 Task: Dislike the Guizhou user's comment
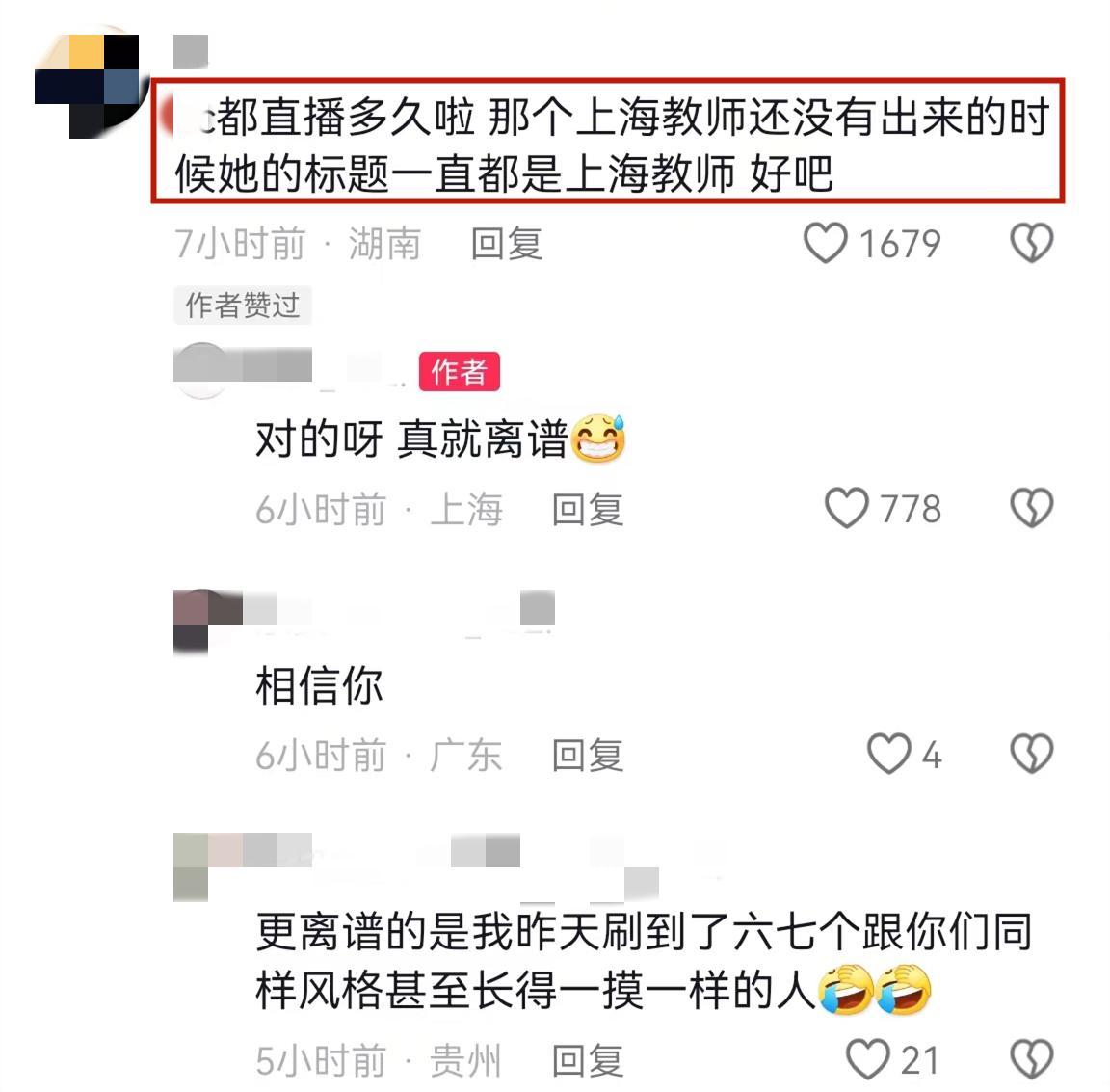click(x=1031, y=1059)
